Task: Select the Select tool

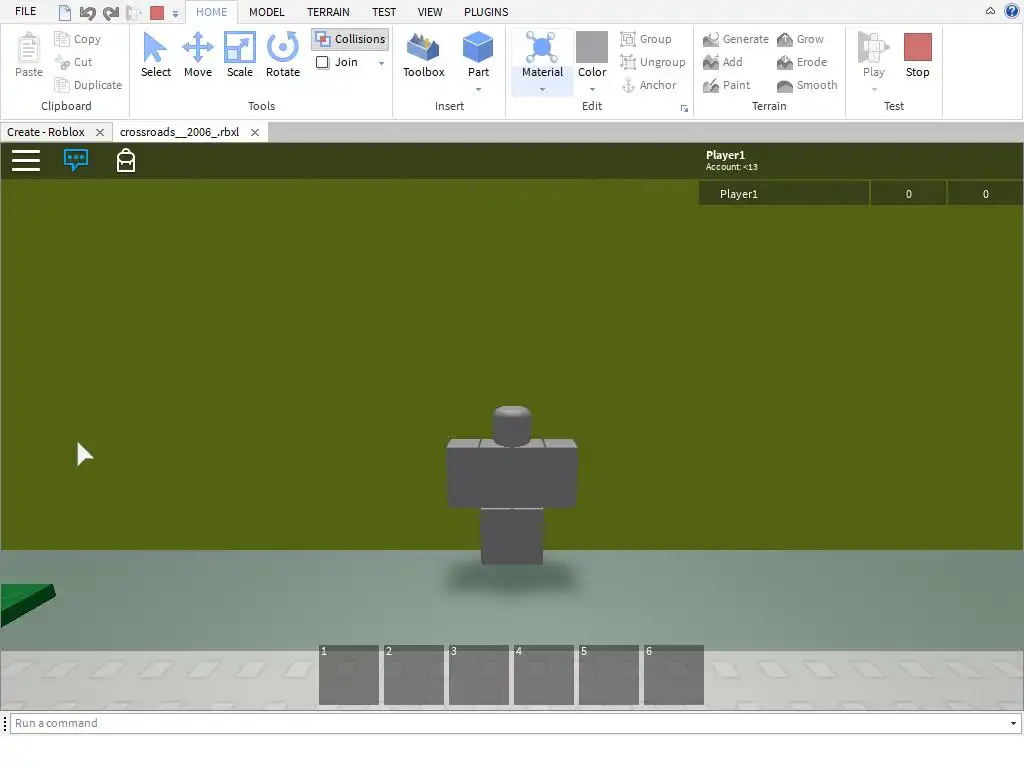Action: pyautogui.click(x=155, y=56)
